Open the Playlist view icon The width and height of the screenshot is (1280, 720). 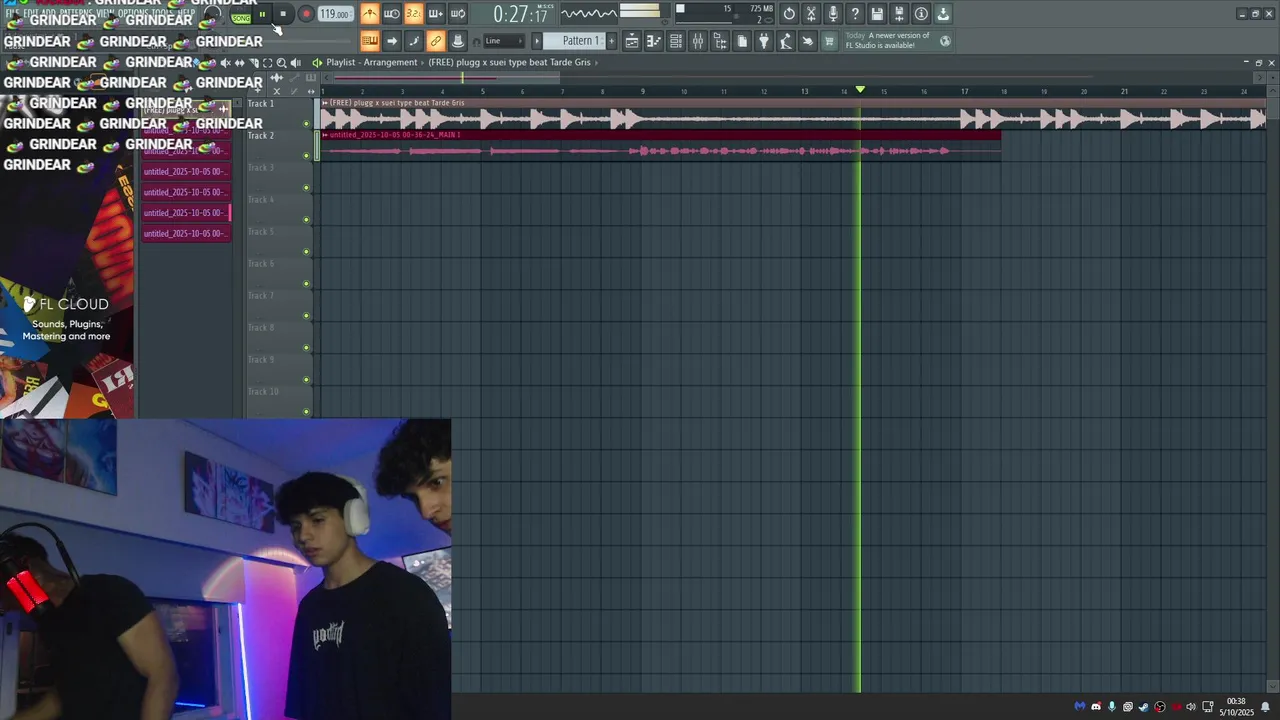[632, 41]
